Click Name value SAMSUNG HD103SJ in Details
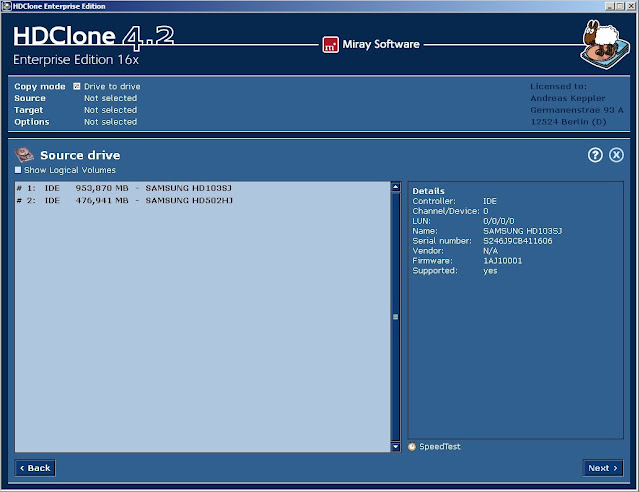The image size is (640, 492). (522, 231)
